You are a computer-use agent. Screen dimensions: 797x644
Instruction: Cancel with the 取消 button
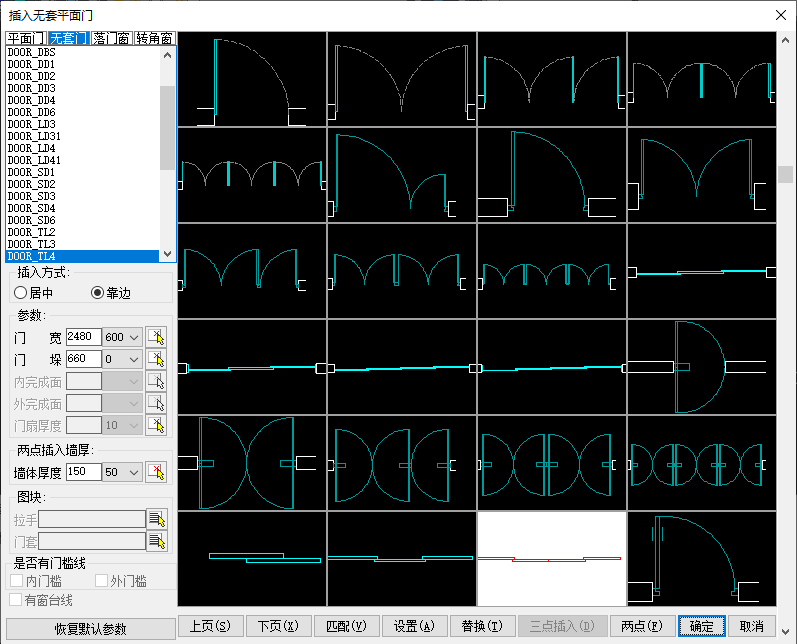[752, 626]
